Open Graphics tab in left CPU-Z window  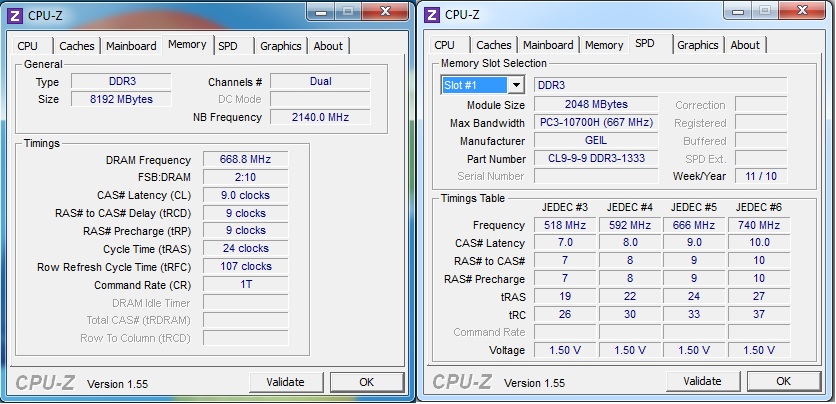[281, 46]
